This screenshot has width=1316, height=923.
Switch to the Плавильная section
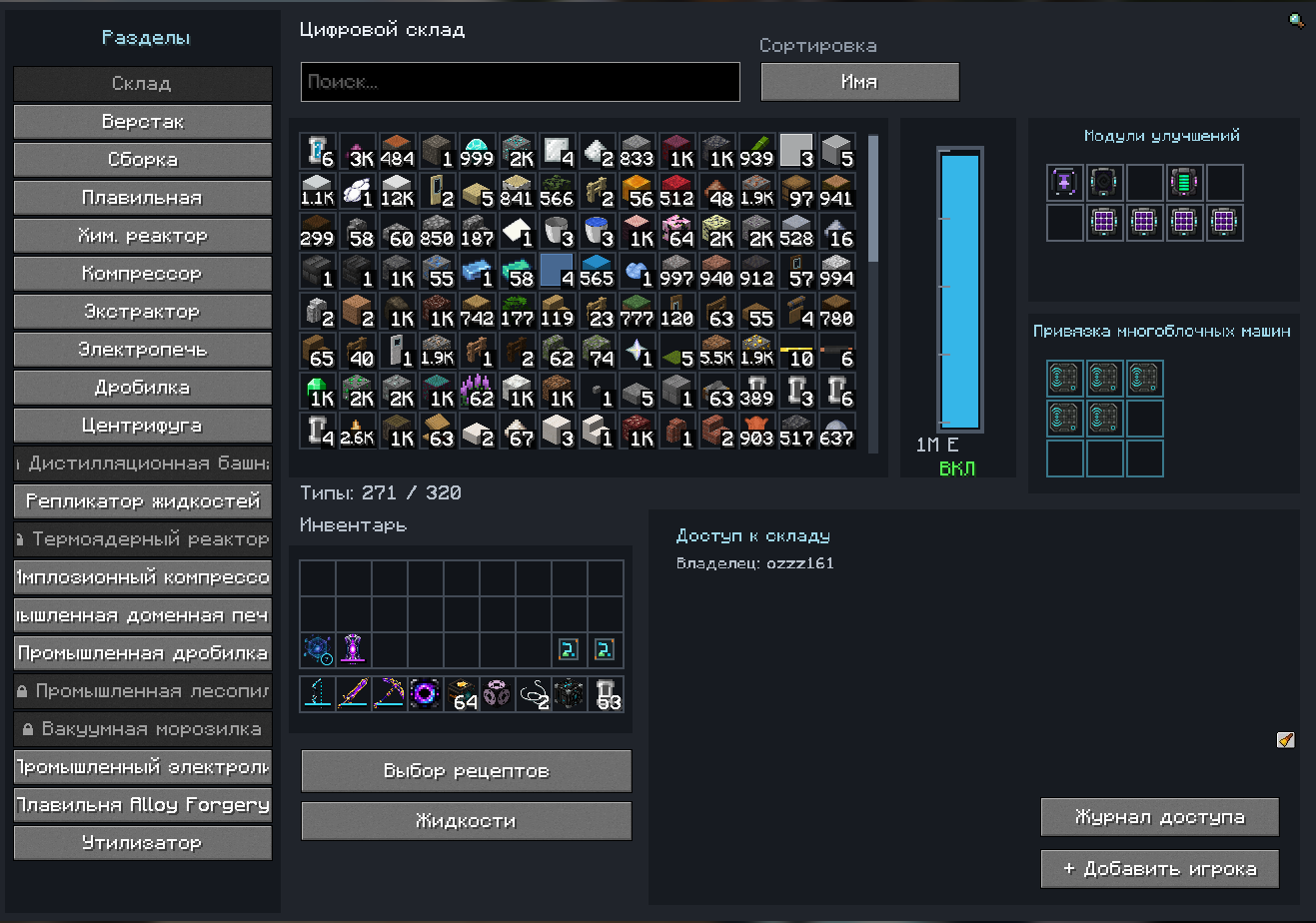click(x=142, y=198)
